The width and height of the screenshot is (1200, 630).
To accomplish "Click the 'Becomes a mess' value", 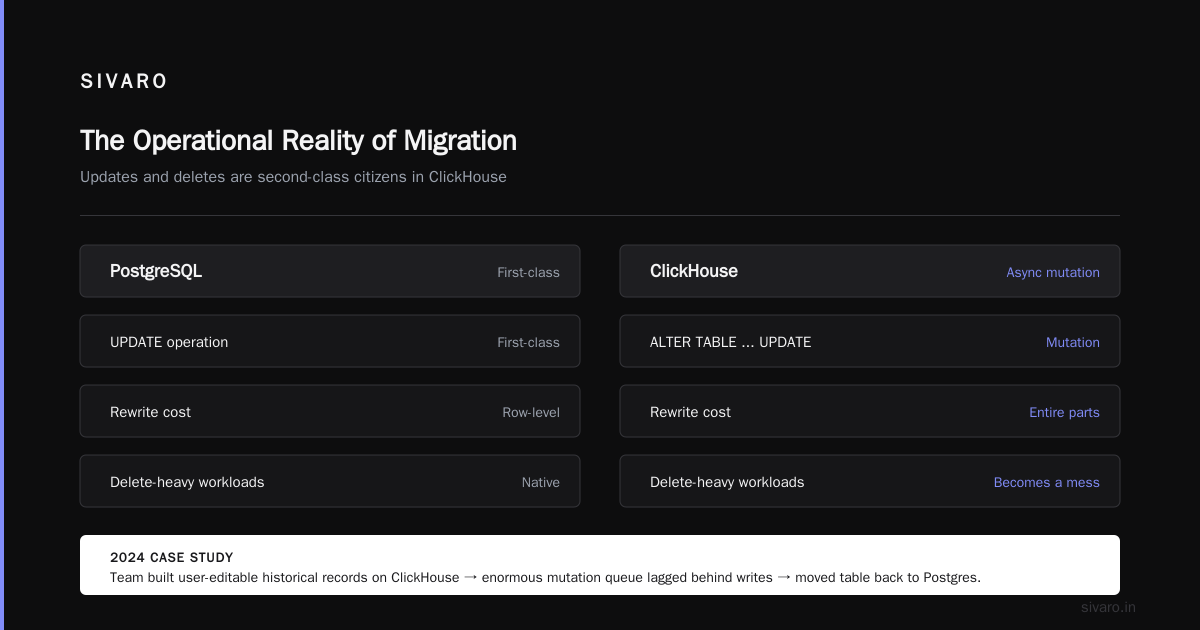I will [1046, 482].
